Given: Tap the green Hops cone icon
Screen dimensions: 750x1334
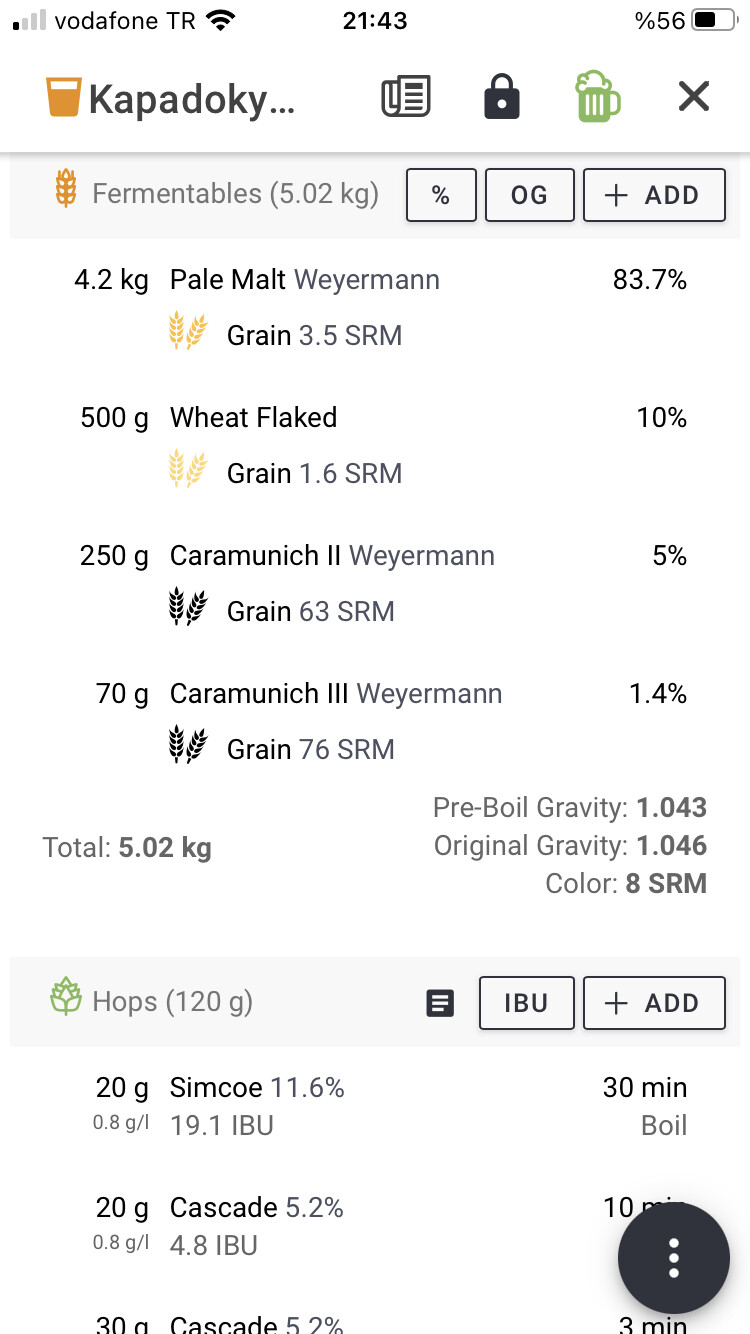Looking at the screenshot, I should 66,997.
